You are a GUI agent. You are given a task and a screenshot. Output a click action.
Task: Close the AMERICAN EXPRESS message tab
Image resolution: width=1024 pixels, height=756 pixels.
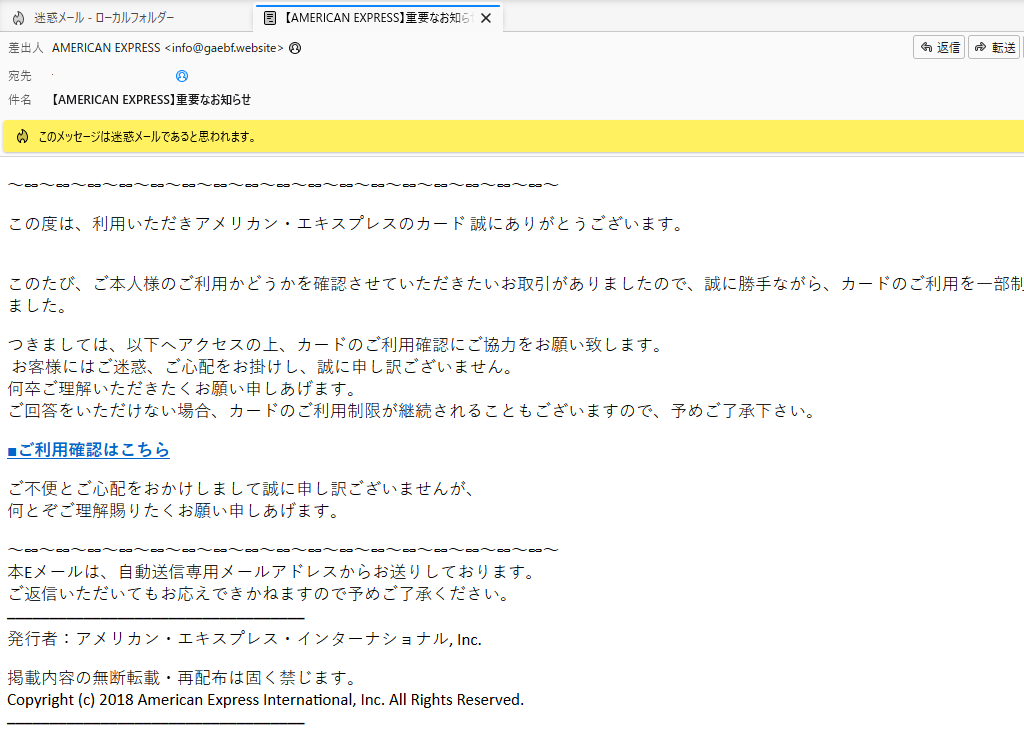[x=486, y=18]
